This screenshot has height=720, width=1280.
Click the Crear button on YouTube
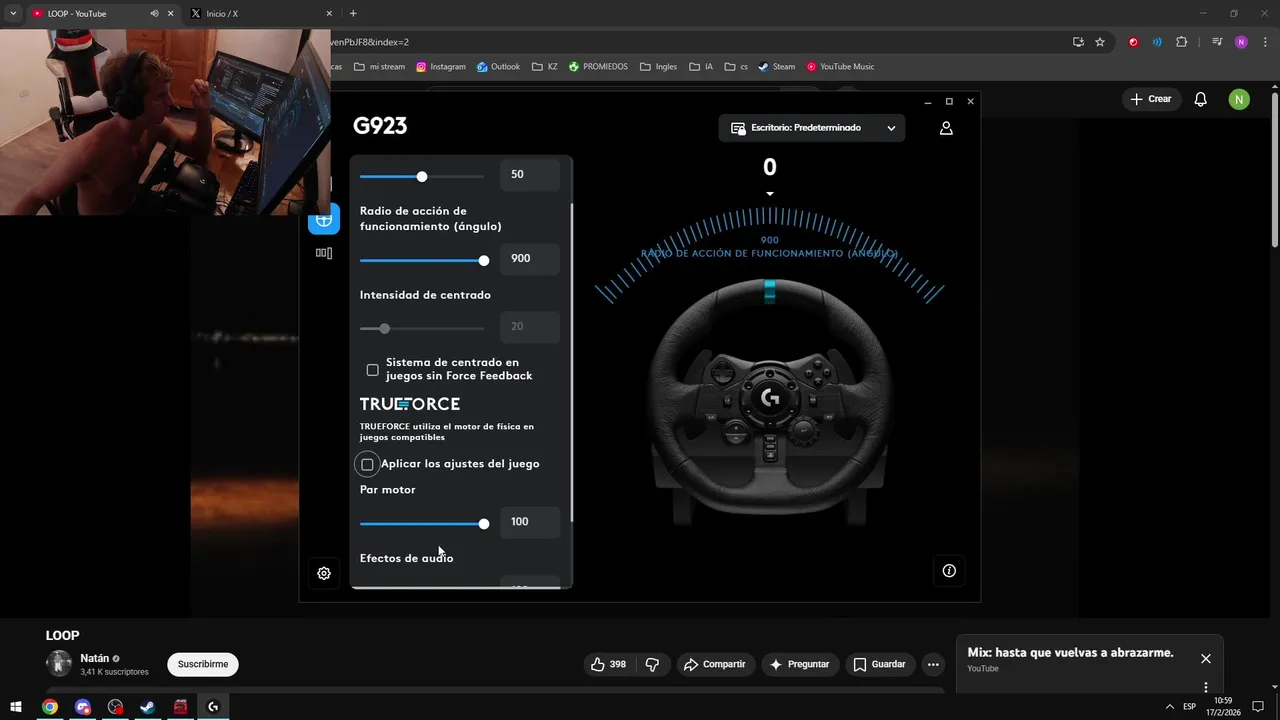click(x=1151, y=99)
